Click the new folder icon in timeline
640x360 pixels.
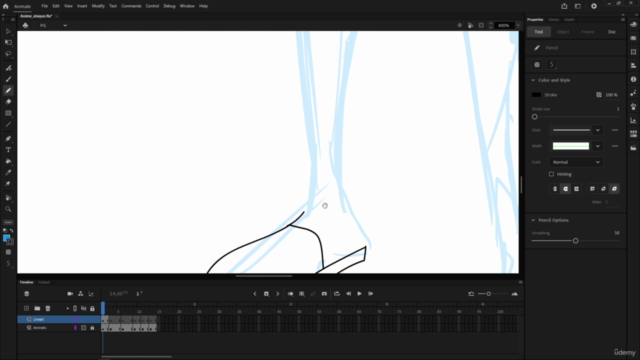(37, 309)
